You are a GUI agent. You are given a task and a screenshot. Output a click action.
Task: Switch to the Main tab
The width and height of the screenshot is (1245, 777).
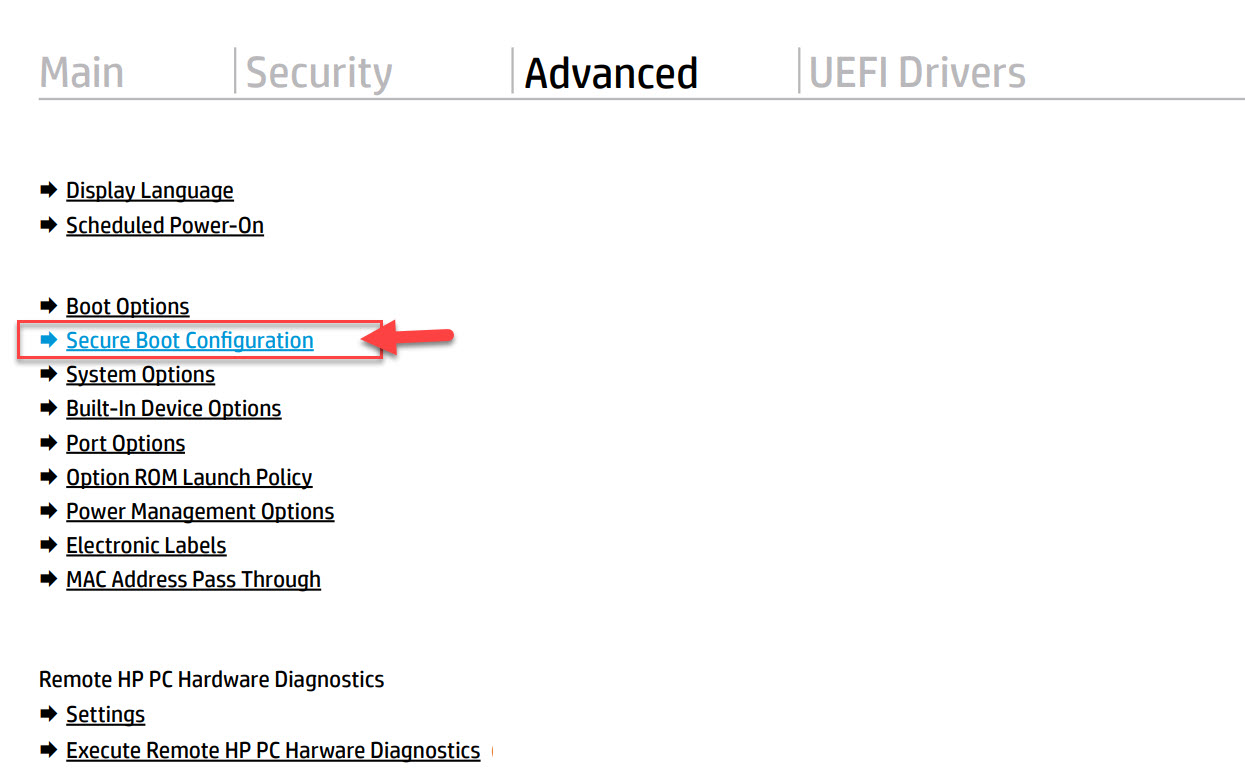81,73
